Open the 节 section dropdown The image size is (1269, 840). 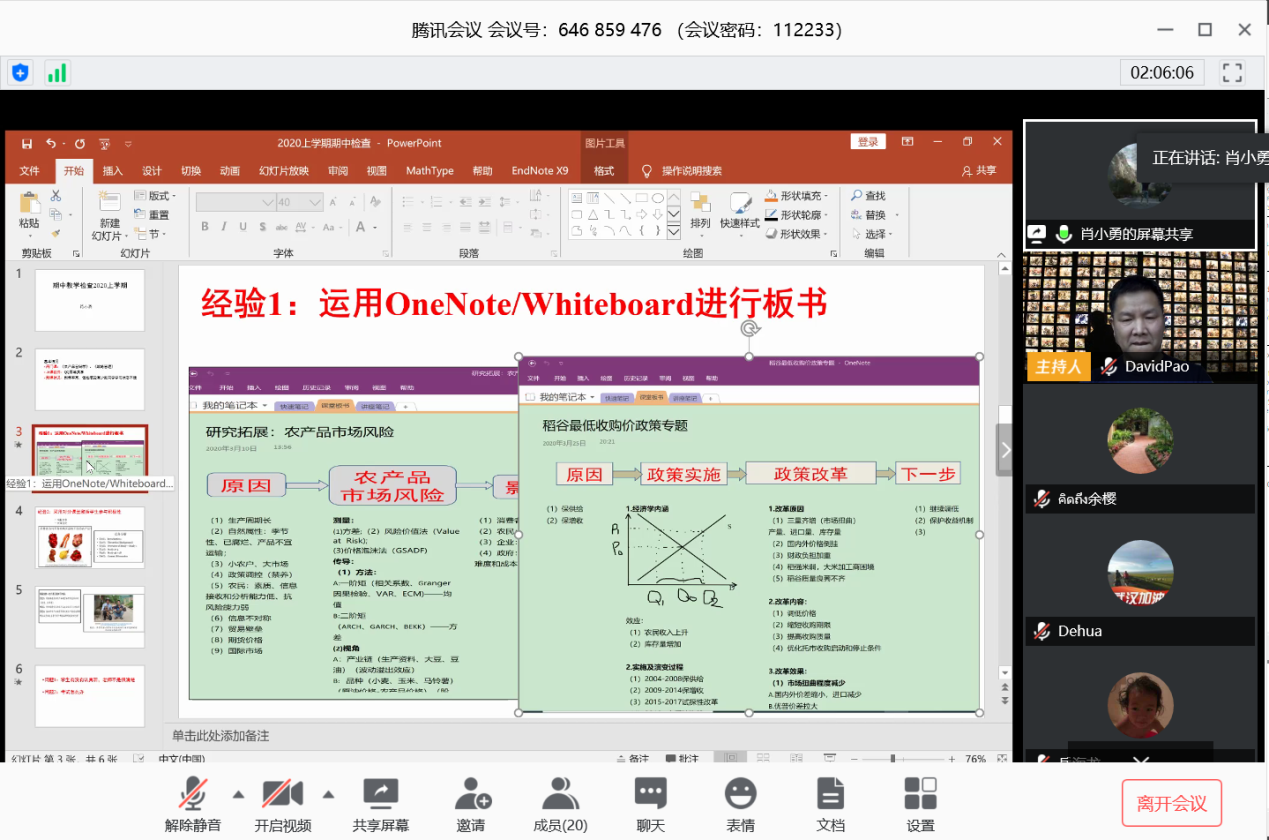149,234
